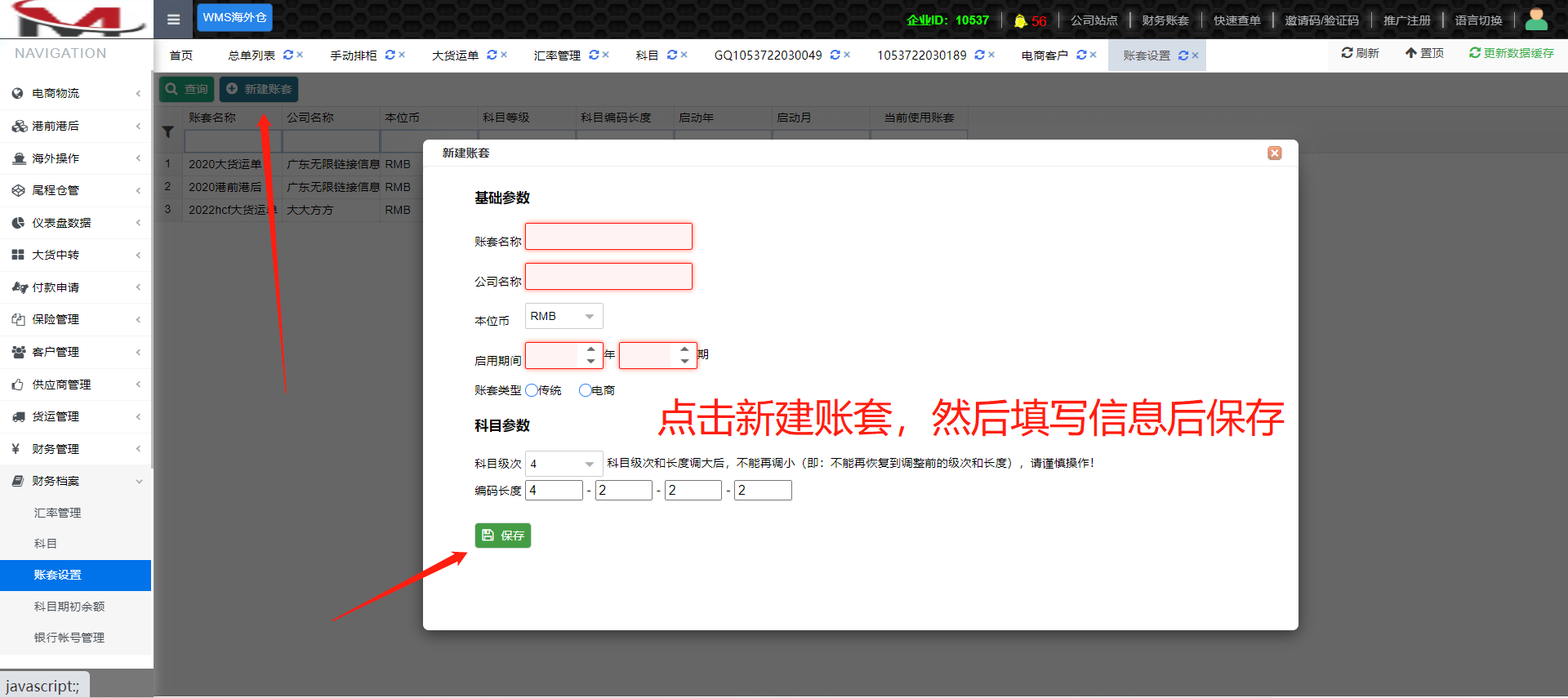1568x698 pixels.
Task: Select row 2020大货运单 in grid
Action: [225, 164]
